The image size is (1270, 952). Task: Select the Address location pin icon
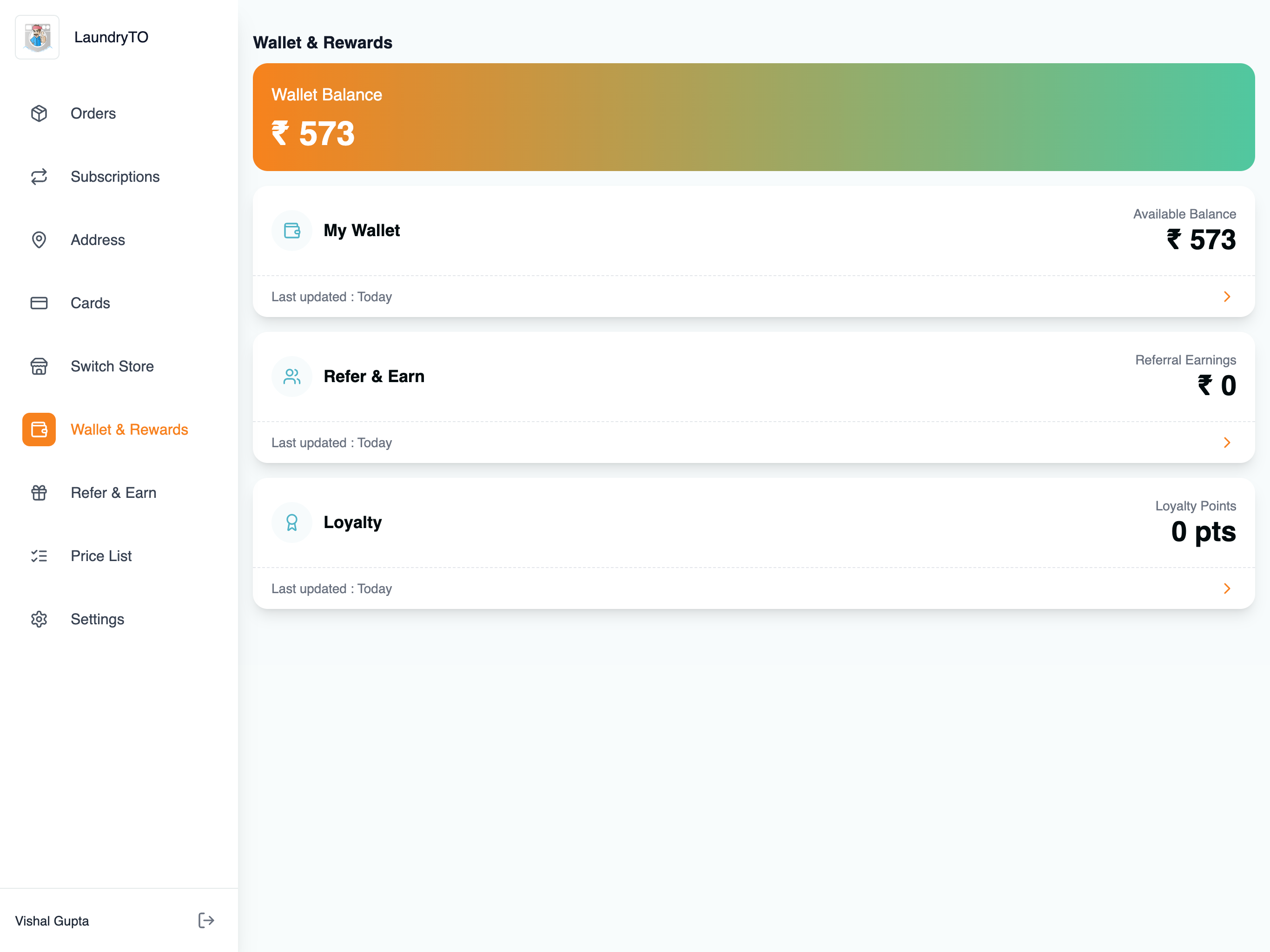[x=39, y=240]
